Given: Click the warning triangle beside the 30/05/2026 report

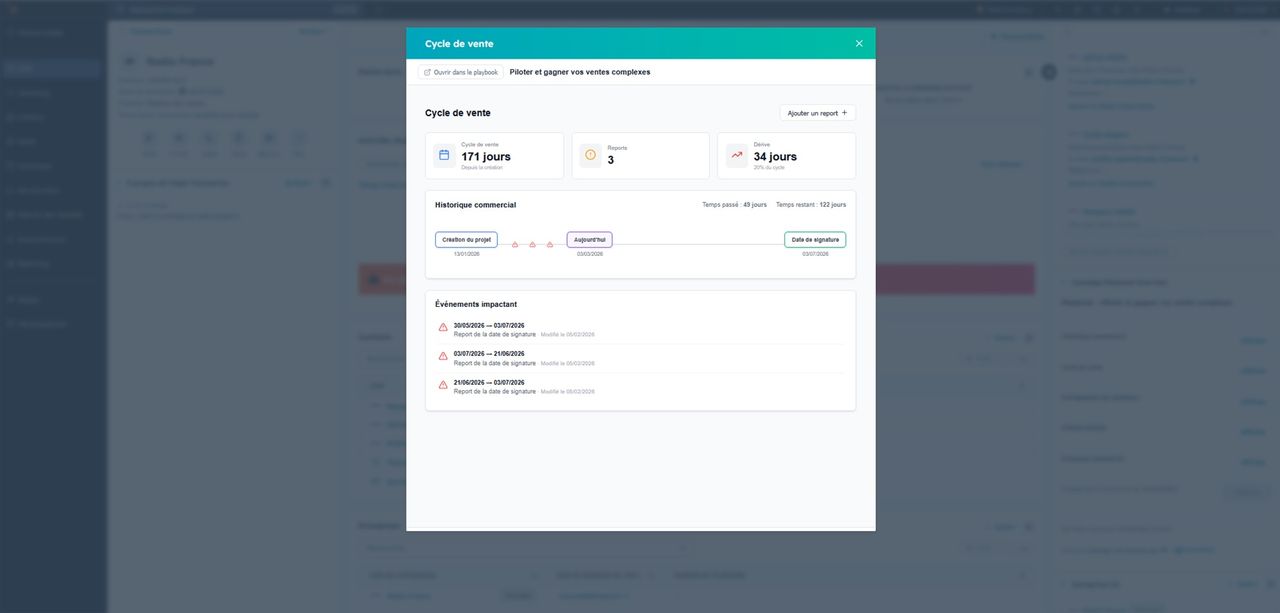Looking at the screenshot, I should [441, 326].
